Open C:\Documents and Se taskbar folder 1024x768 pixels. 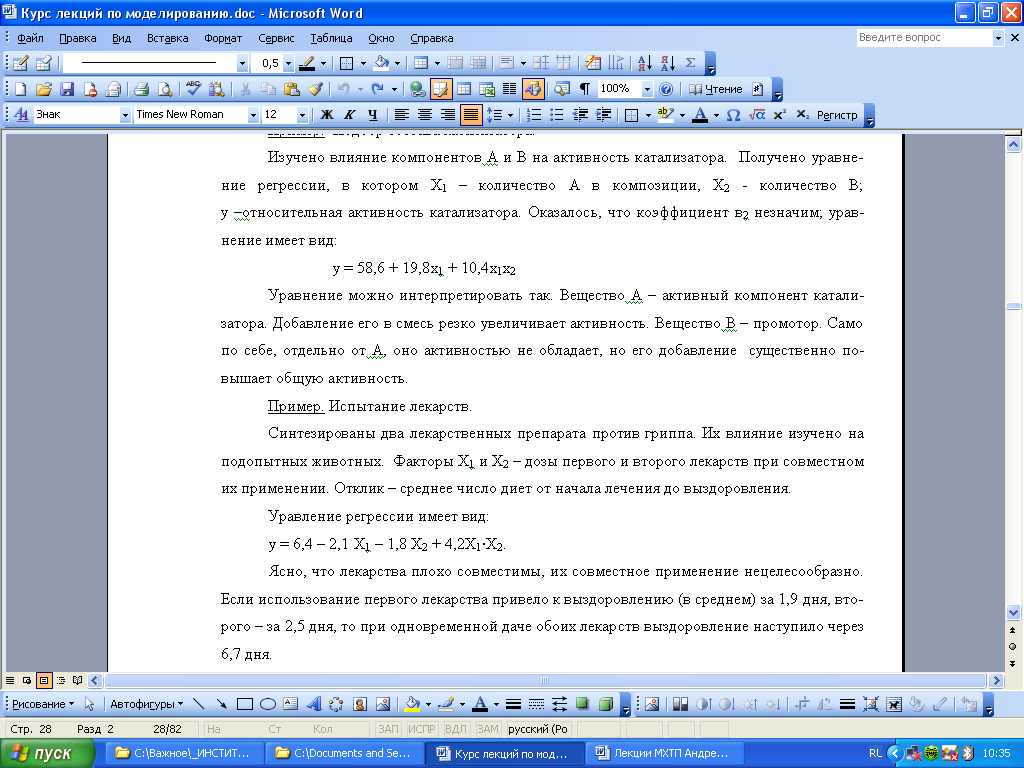[x=344, y=754]
